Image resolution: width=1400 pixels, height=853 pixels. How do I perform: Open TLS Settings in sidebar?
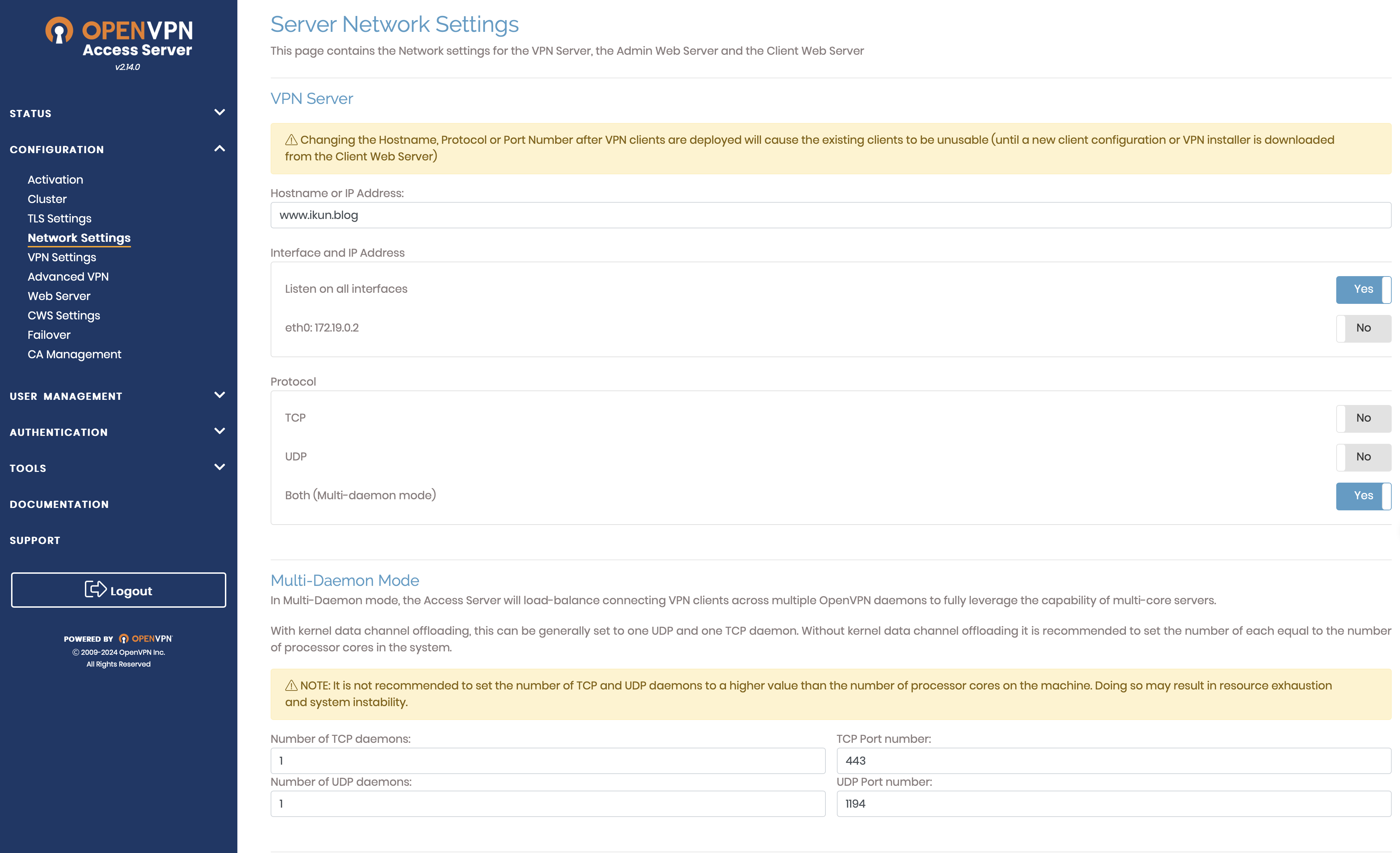pyautogui.click(x=60, y=219)
